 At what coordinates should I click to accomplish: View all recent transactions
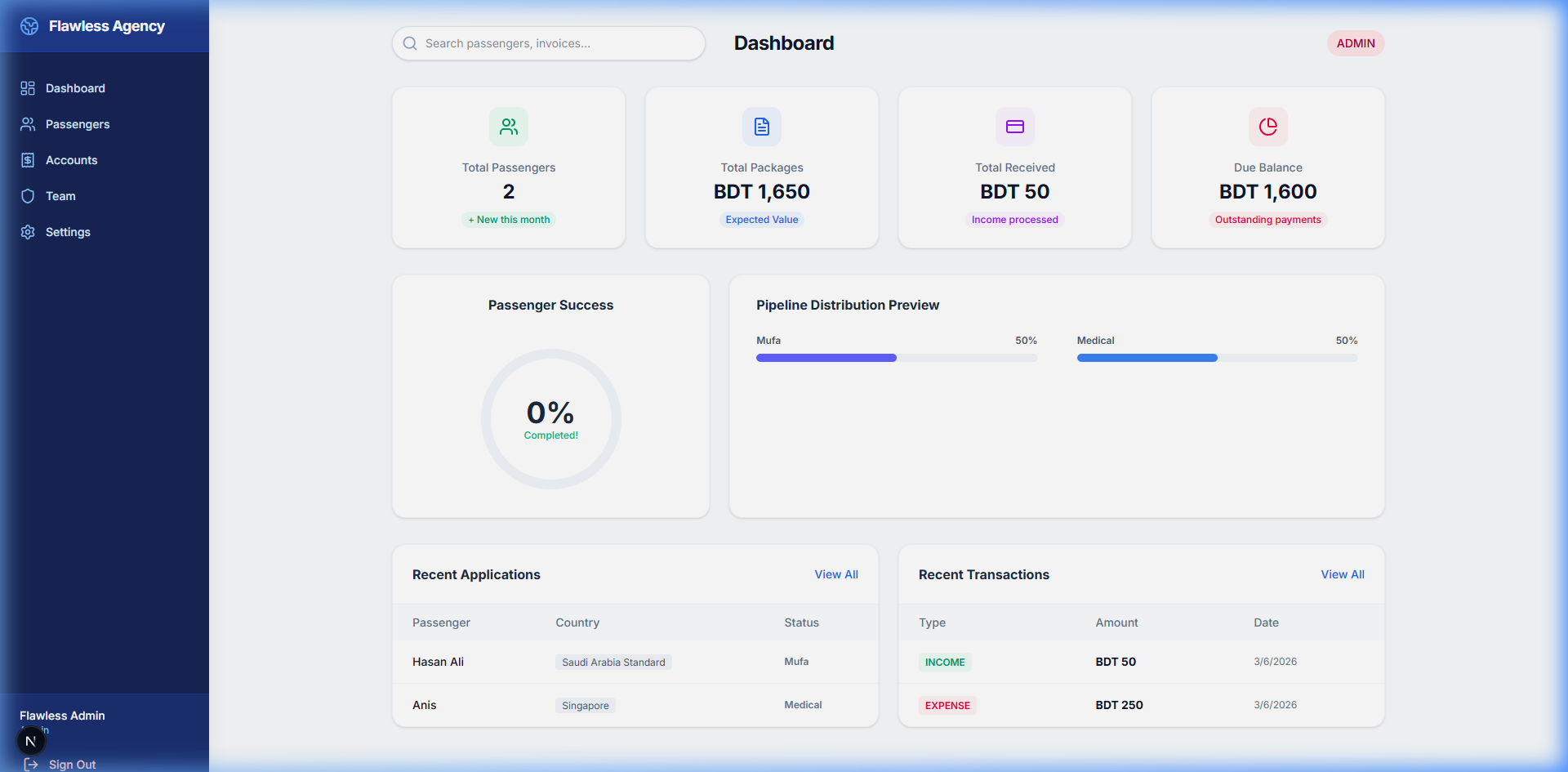tap(1342, 574)
